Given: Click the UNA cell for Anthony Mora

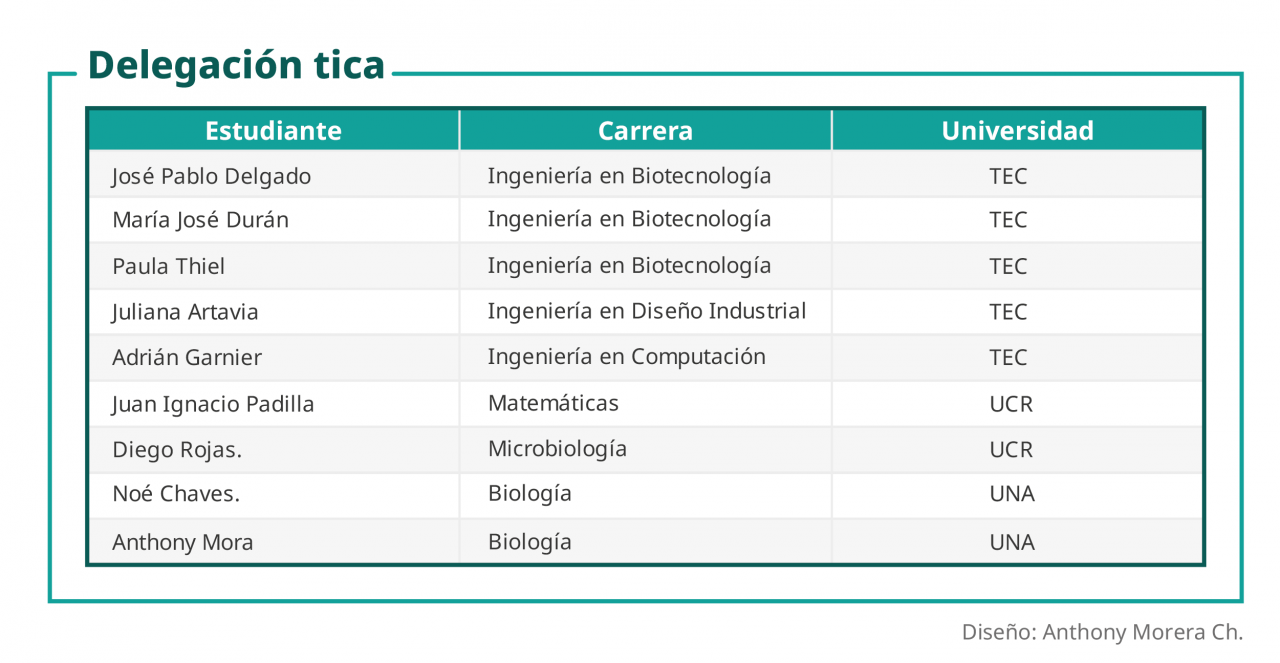Looking at the screenshot, I should [1011, 543].
